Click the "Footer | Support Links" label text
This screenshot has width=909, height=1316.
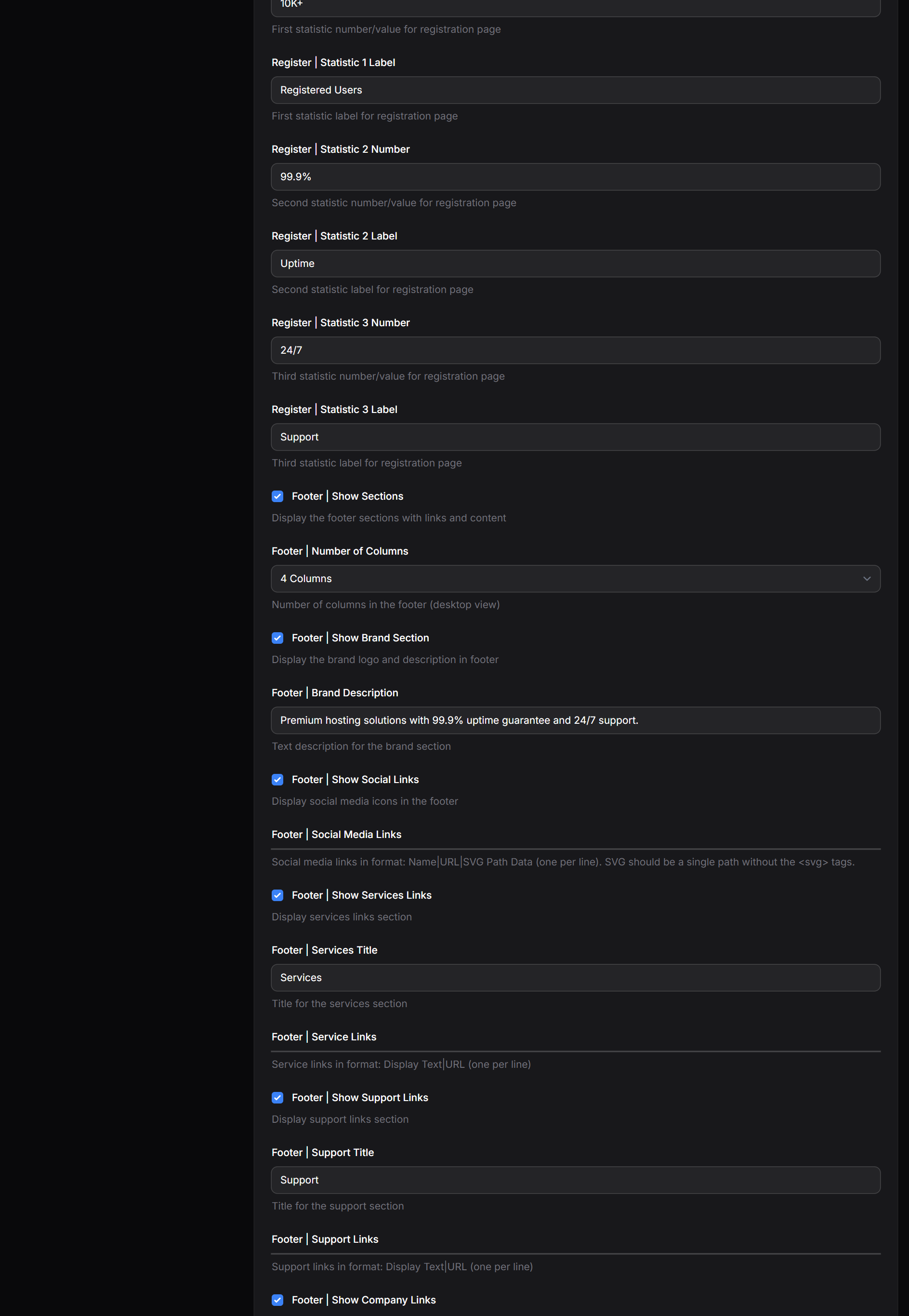click(x=325, y=1239)
